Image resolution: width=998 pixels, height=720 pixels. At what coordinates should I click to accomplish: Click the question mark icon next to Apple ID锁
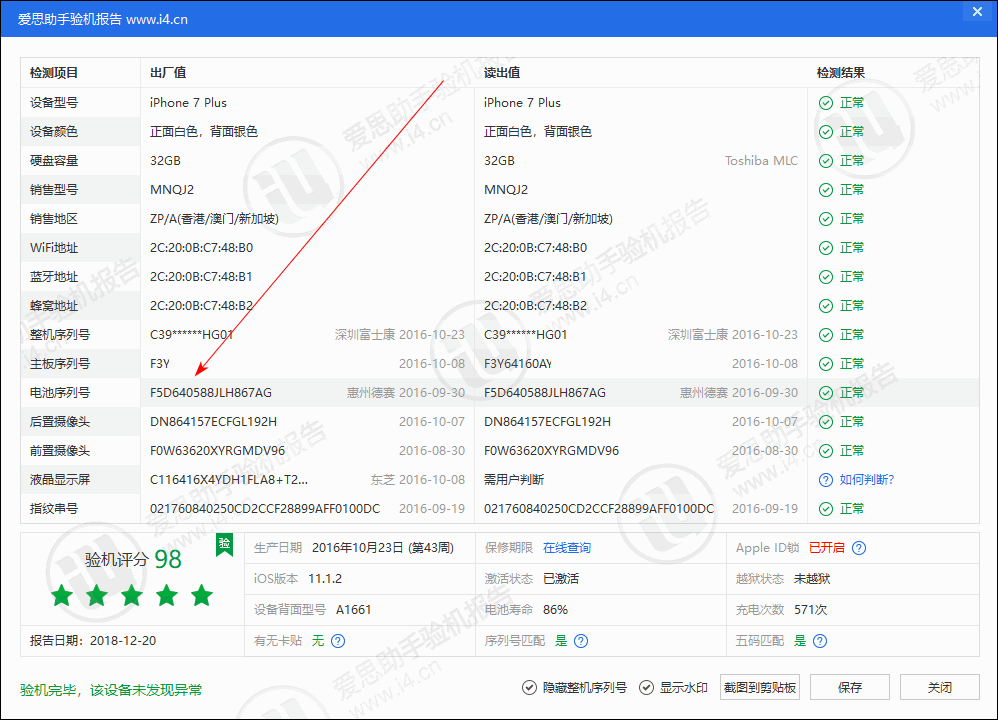point(859,550)
